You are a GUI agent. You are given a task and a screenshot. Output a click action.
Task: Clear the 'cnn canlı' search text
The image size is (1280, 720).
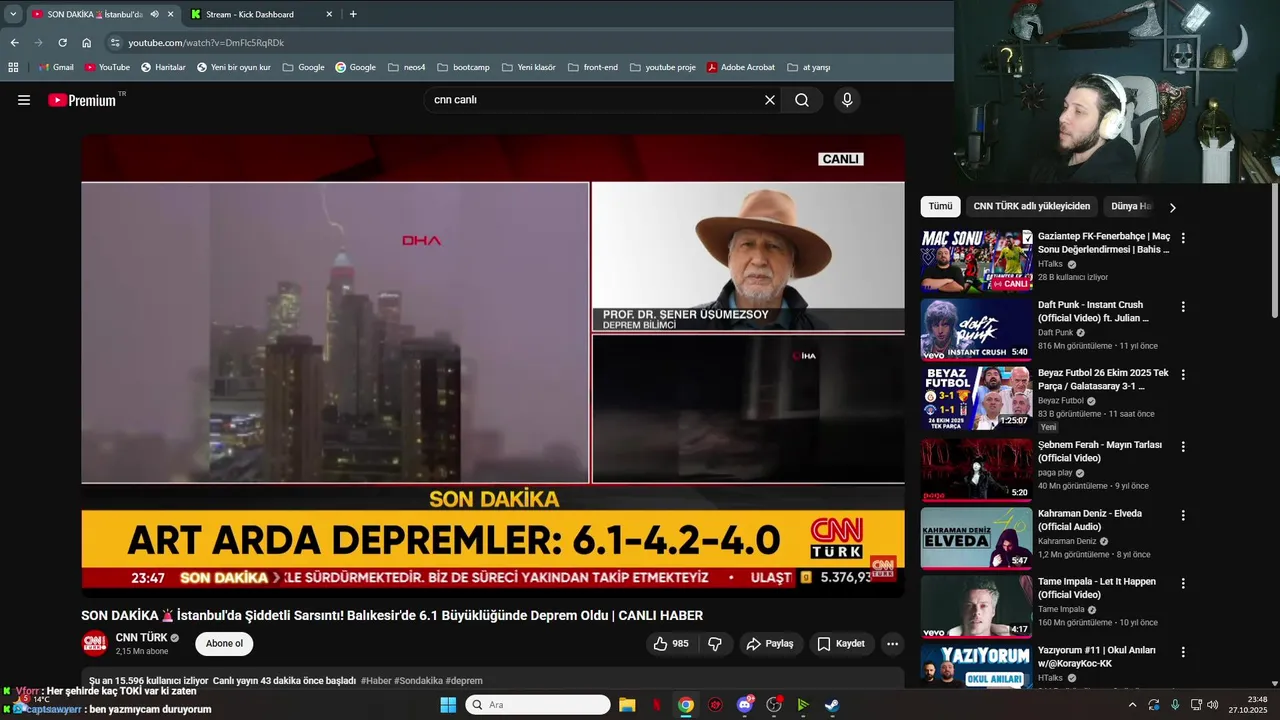click(x=770, y=100)
